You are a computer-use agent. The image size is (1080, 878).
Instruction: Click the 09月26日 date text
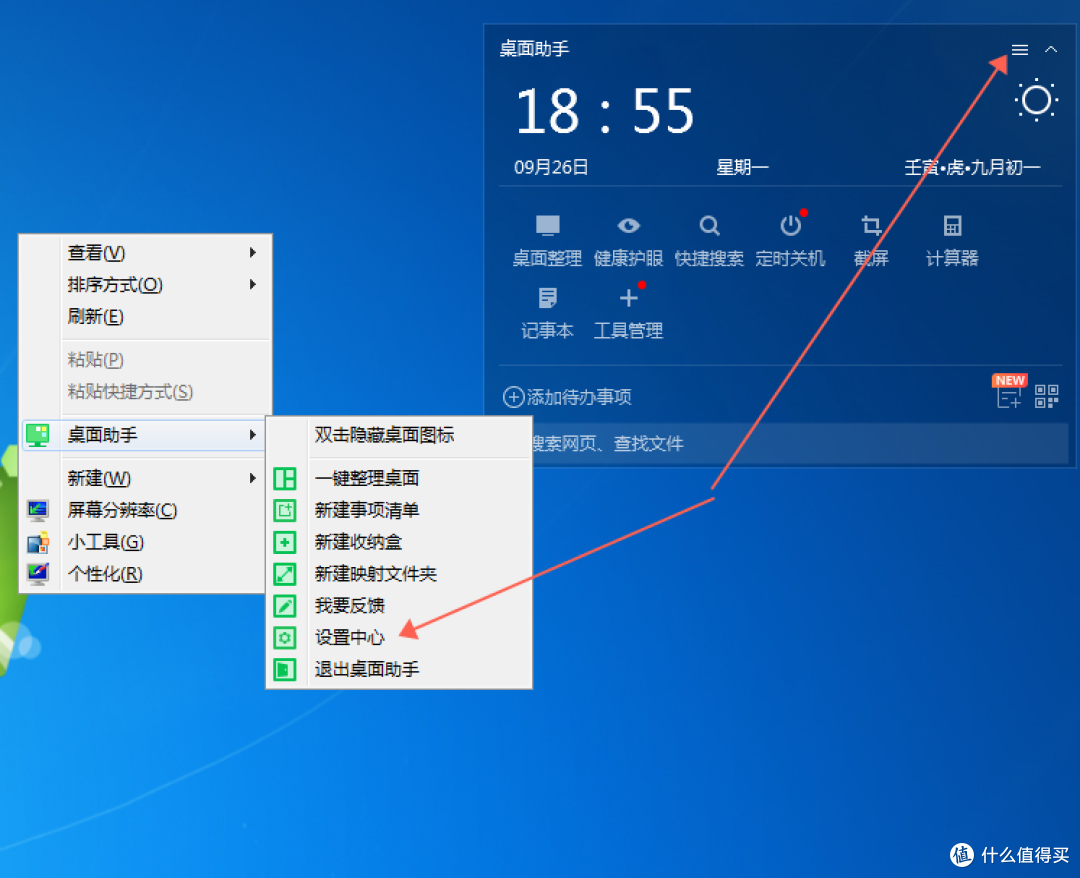coord(551,167)
